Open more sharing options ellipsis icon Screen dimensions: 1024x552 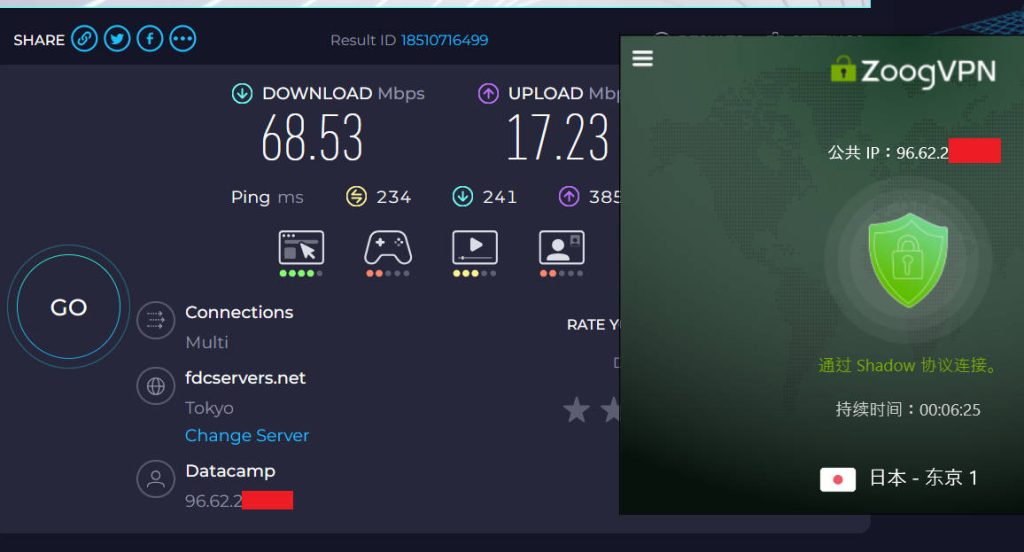(x=183, y=39)
